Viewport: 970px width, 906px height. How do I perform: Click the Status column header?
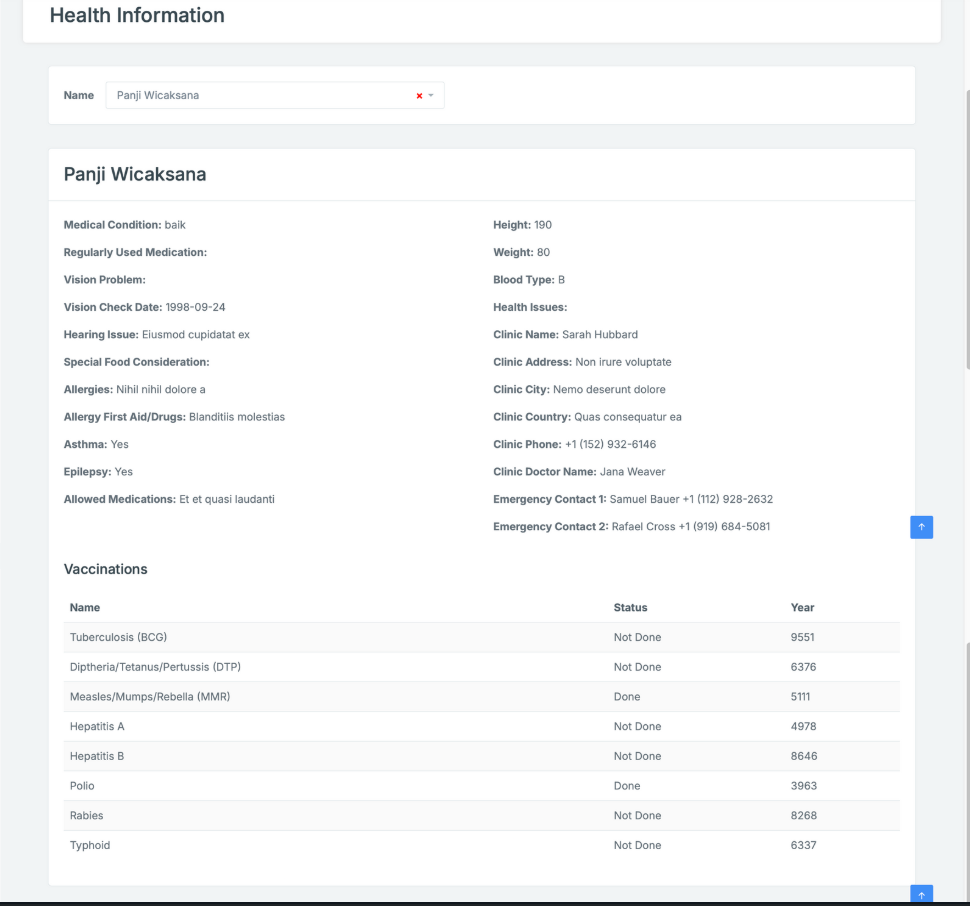coord(630,607)
